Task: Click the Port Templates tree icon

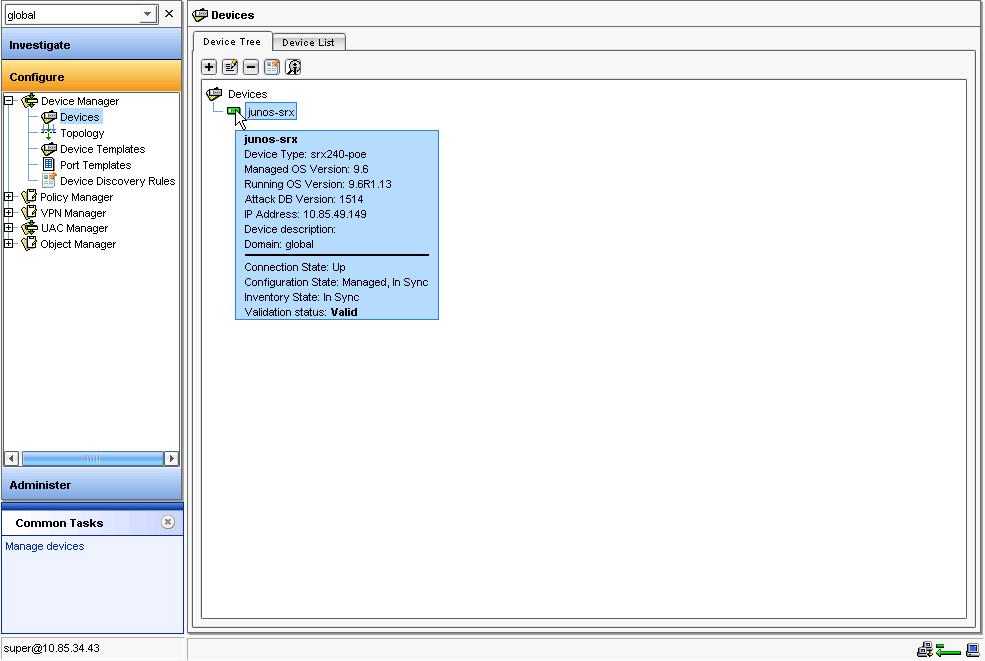Action: click(x=48, y=165)
